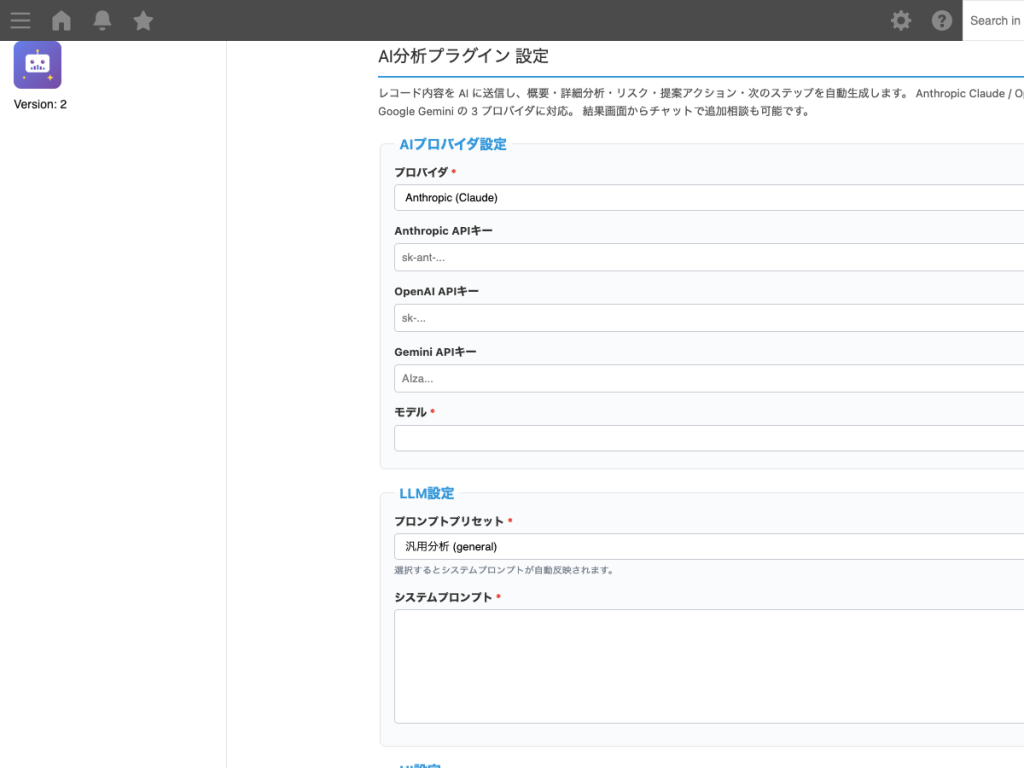This screenshot has width=1024, height=768.
Task: Click the purple AI plugin robot icon
Action: click(x=37, y=64)
